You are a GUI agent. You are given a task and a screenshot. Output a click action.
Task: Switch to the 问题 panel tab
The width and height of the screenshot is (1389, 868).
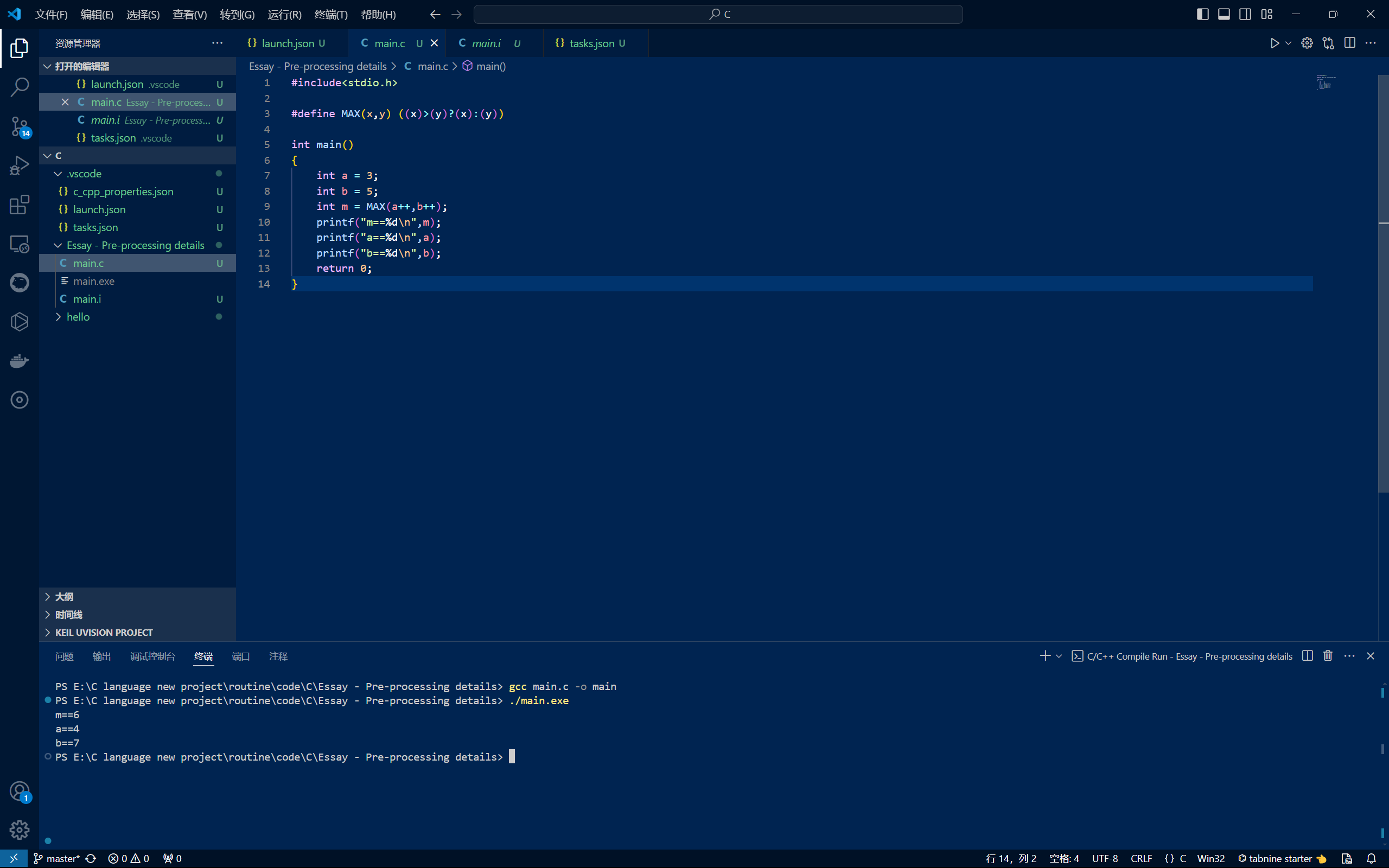click(64, 656)
